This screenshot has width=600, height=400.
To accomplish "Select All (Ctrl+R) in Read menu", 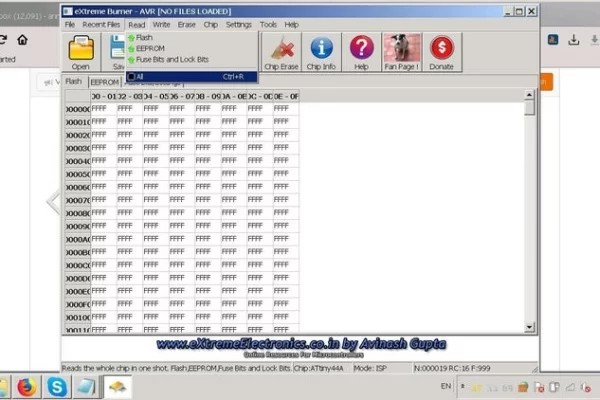I will pyautogui.click(x=192, y=77).
